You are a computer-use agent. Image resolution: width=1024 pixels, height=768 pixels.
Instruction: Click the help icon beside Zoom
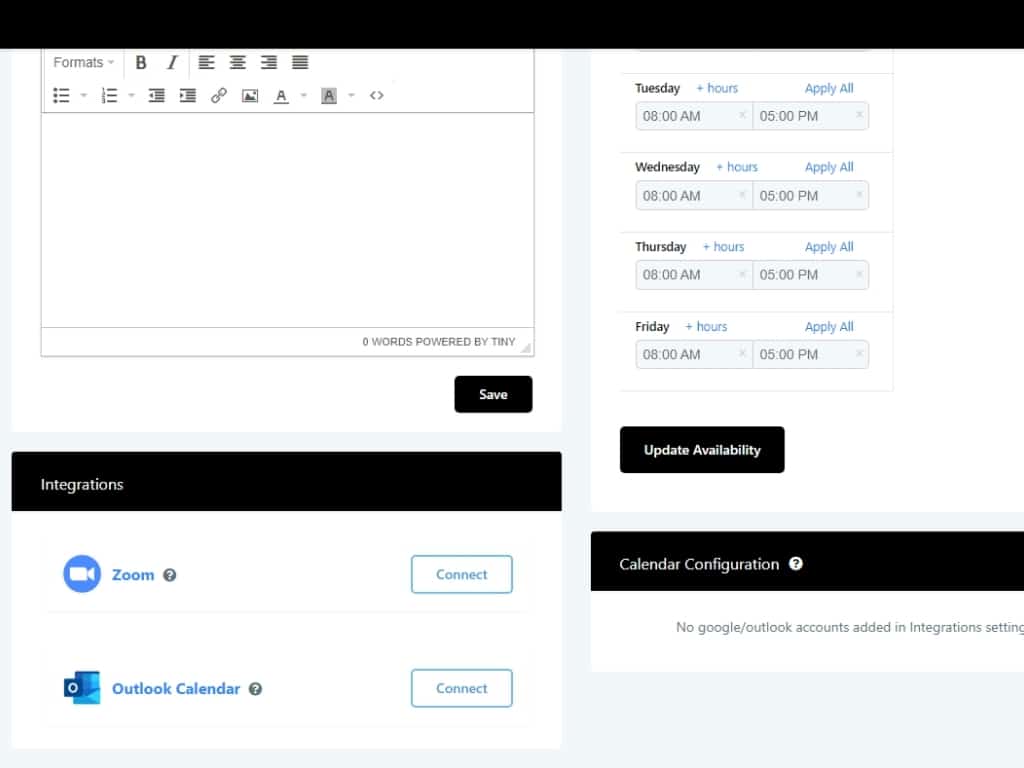pos(170,575)
